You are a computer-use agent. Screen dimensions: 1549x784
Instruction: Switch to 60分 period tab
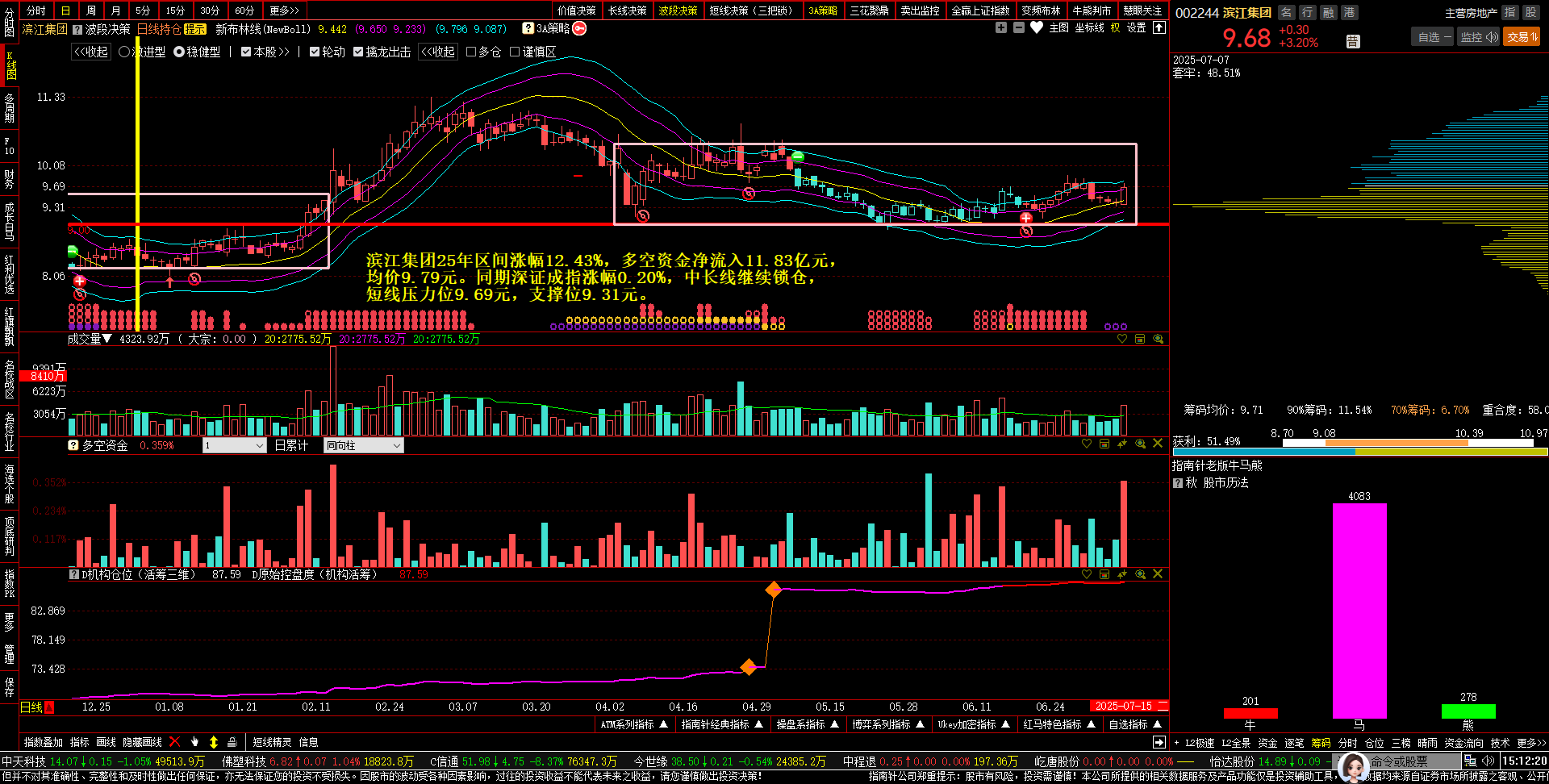point(244,10)
